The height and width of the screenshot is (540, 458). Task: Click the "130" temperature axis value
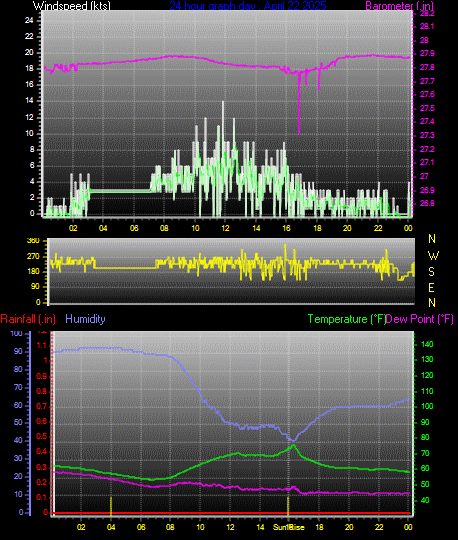pyautogui.click(x=427, y=359)
